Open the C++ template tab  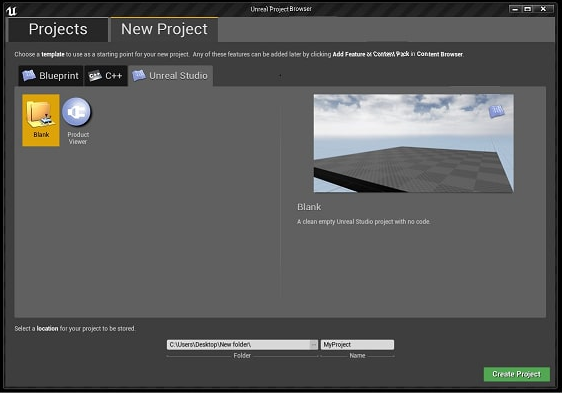point(106,76)
